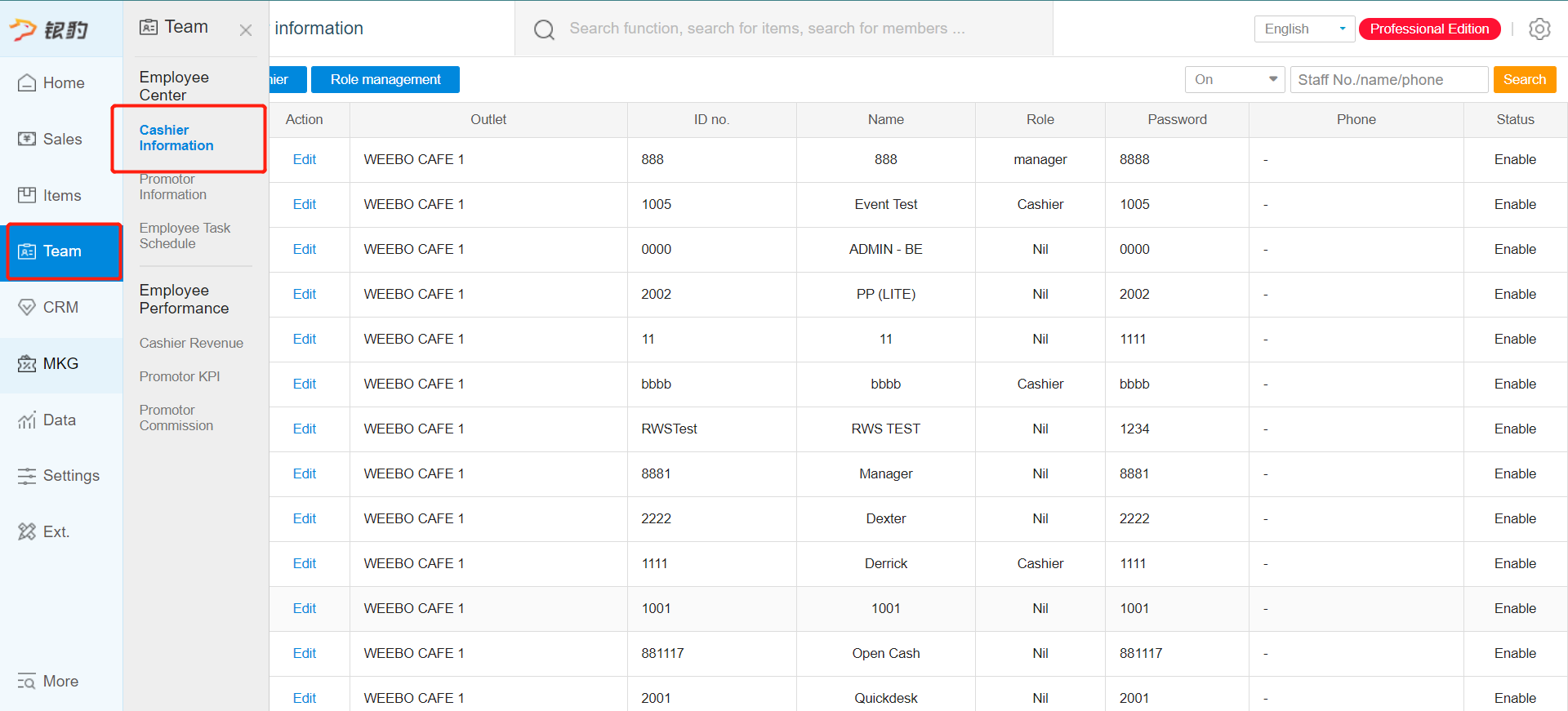Click the Phone column header
The image size is (1568, 711).
[1356, 119]
